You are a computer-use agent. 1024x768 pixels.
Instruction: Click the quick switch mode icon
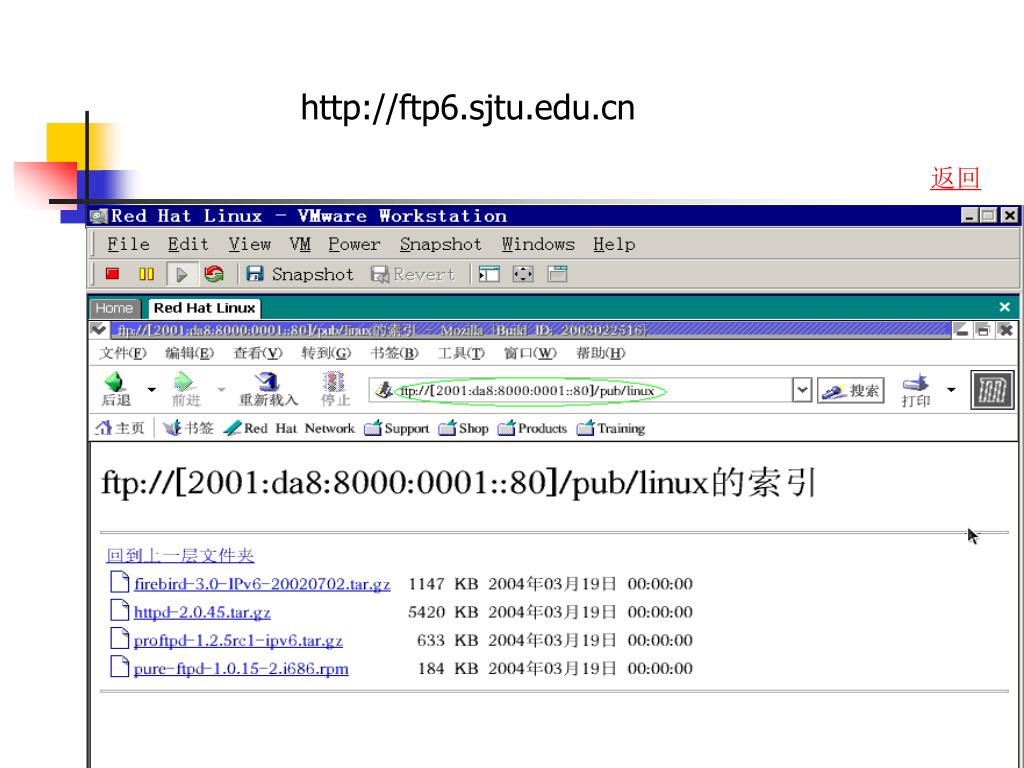tap(557, 274)
